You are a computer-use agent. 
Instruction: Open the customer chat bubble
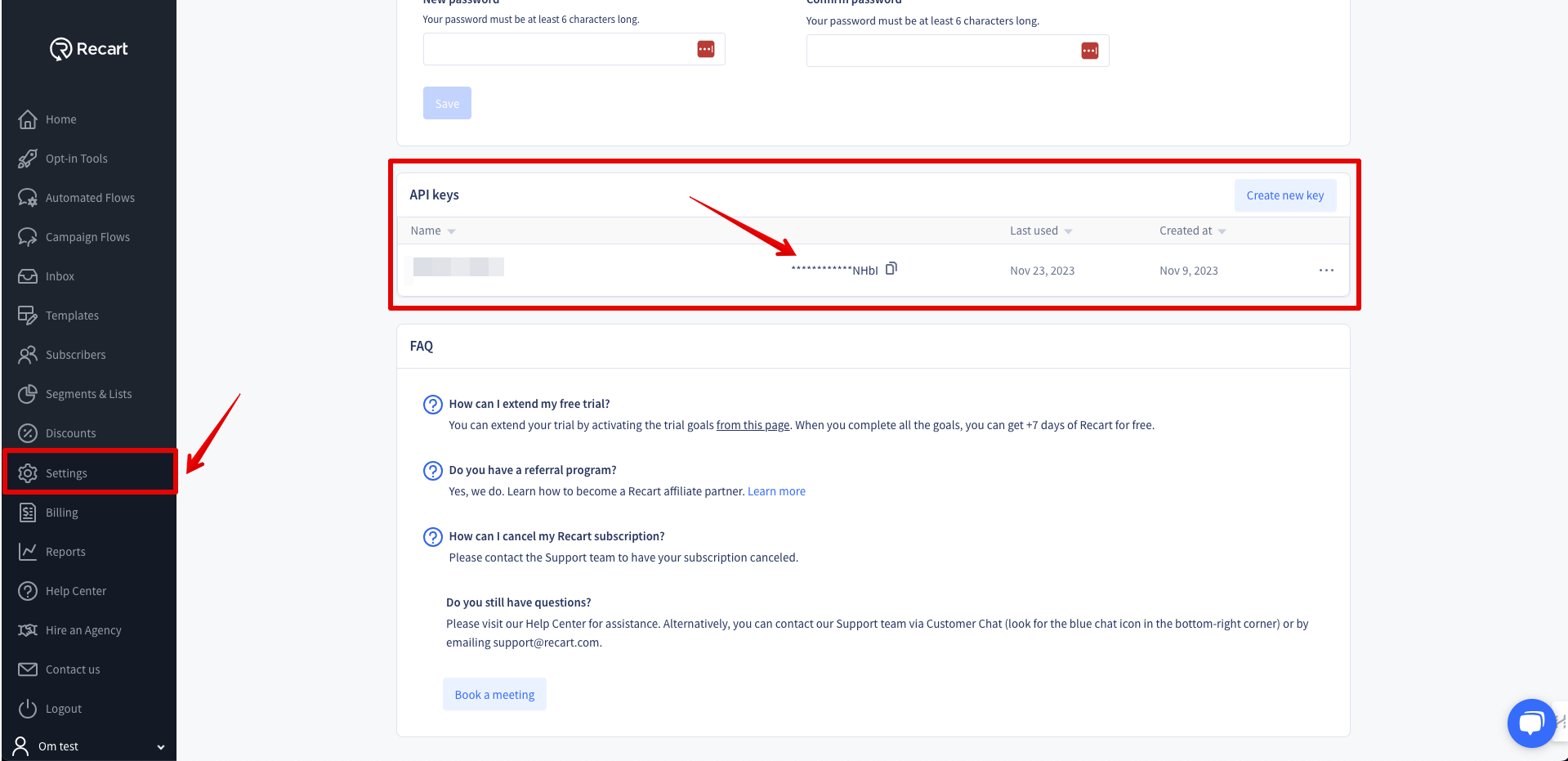tap(1531, 723)
